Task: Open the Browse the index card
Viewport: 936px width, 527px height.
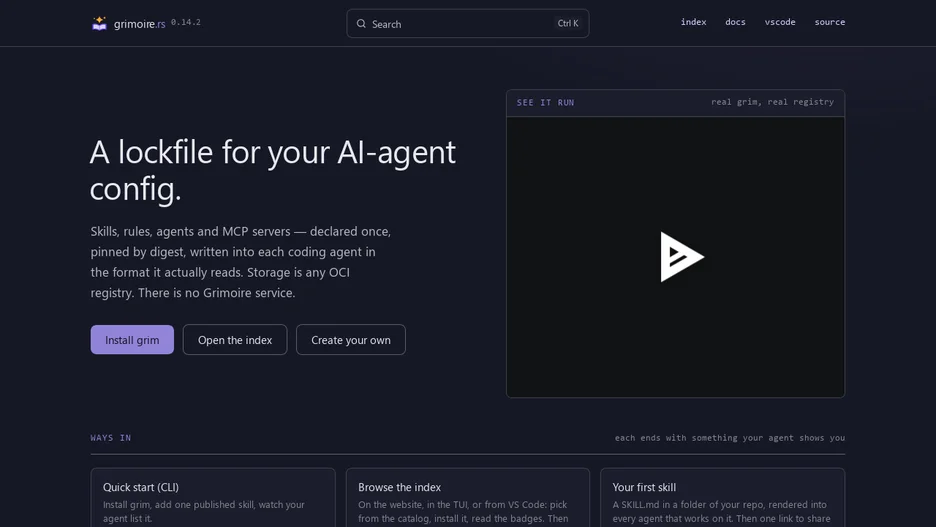Action: 467,498
